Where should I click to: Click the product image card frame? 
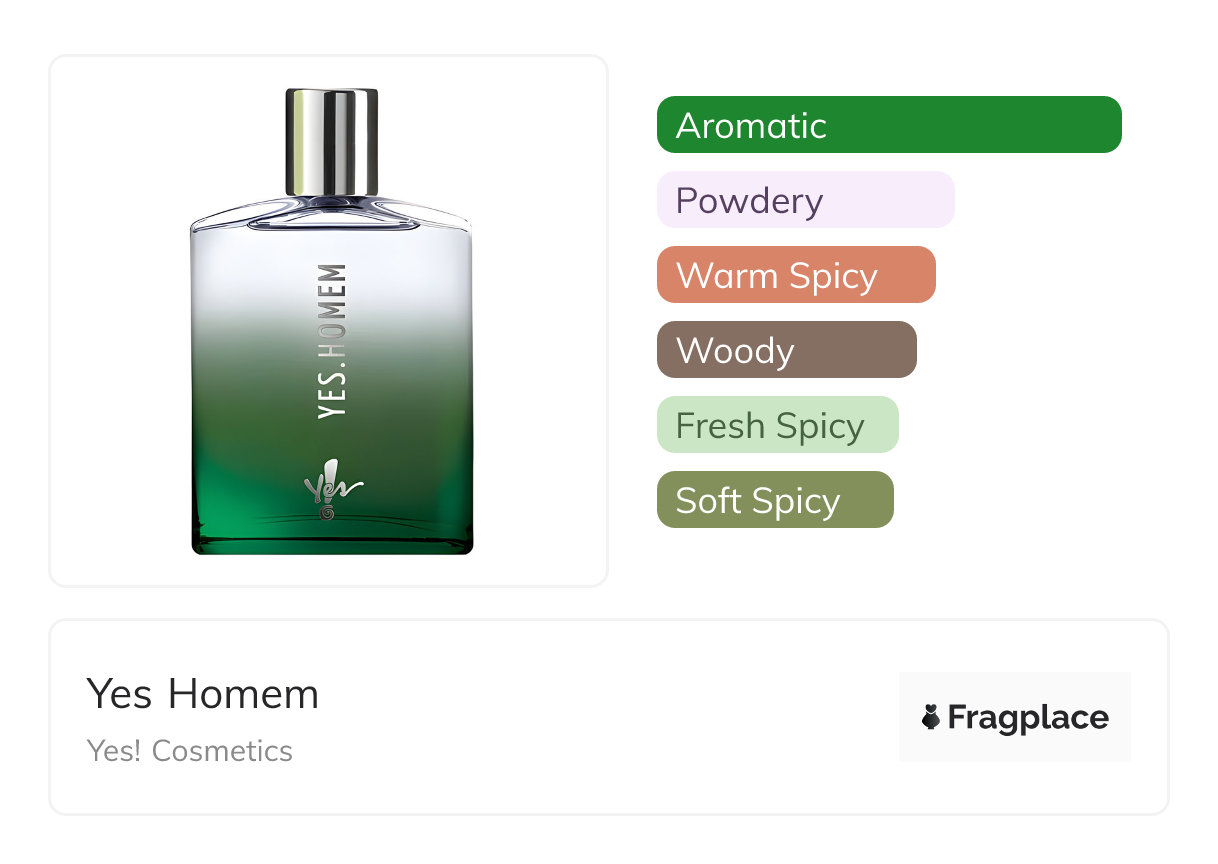[328, 321]
